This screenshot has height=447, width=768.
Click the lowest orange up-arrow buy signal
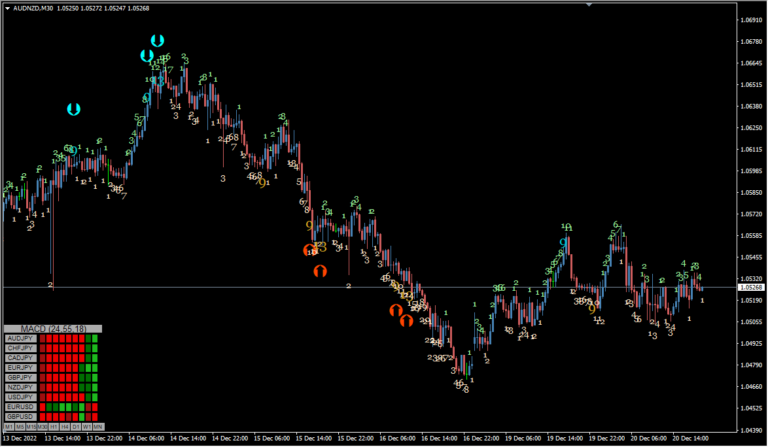(x=406, y=321)
